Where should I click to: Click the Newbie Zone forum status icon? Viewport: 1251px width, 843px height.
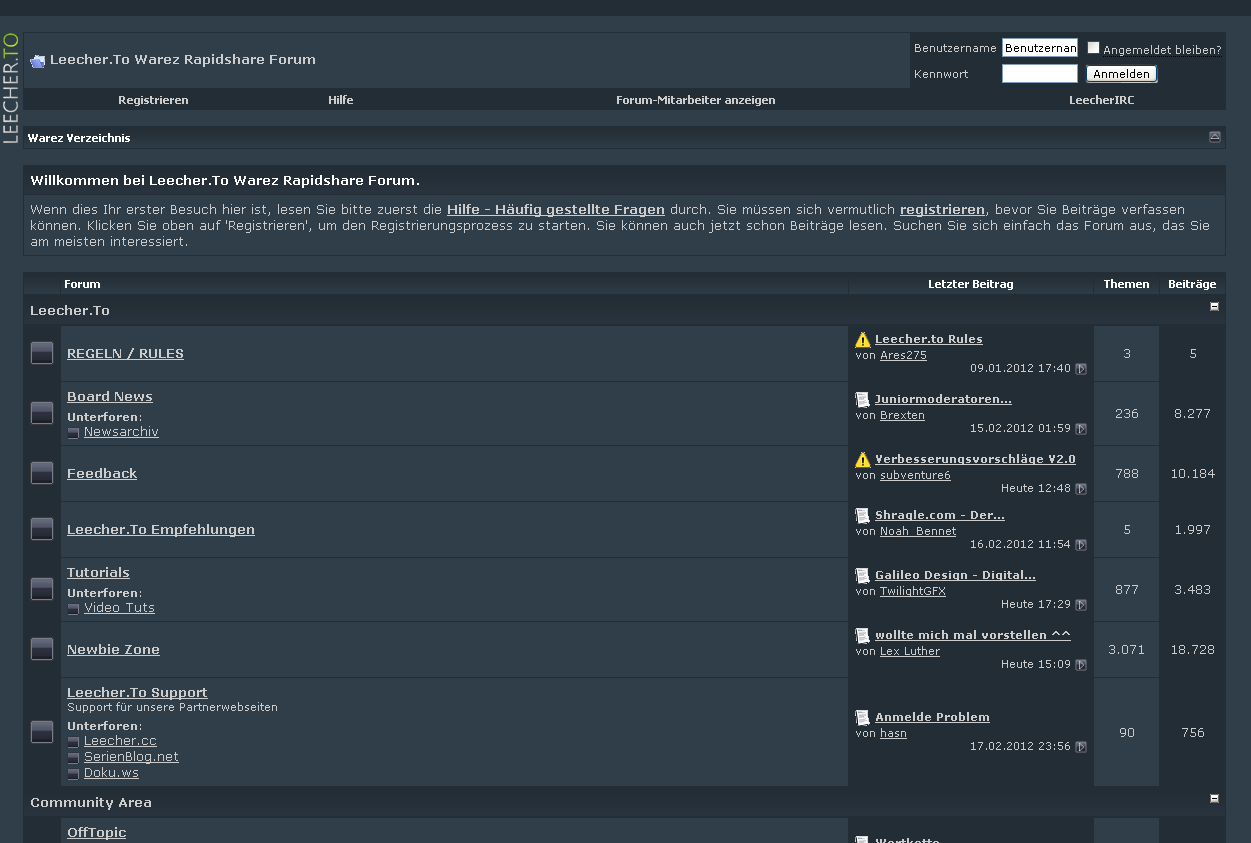(42, 649)
